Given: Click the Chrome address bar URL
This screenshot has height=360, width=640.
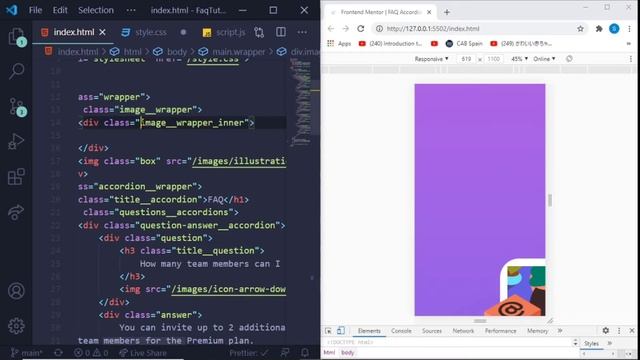Looking at the screenshot, I should pos(433,29).
